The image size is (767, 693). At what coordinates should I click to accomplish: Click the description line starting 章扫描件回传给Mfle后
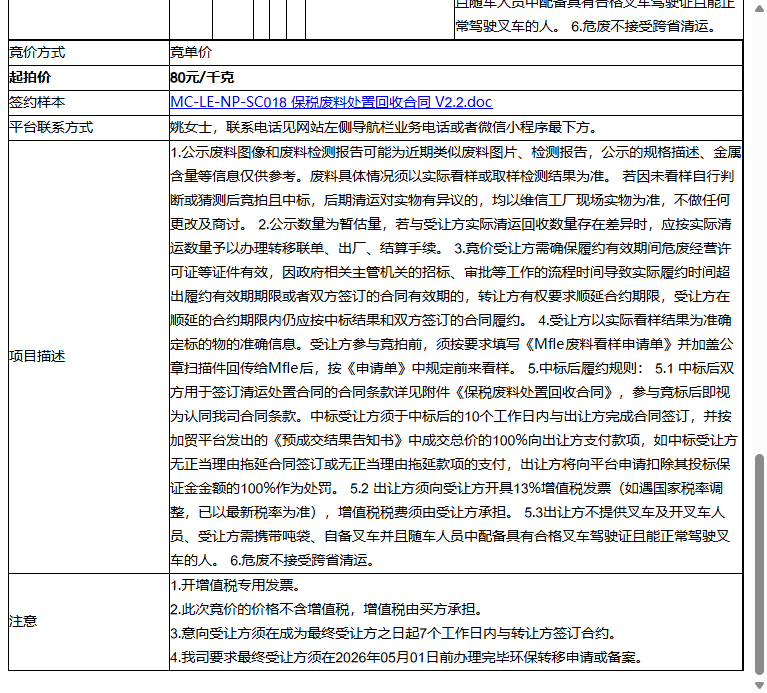point(452,368)
